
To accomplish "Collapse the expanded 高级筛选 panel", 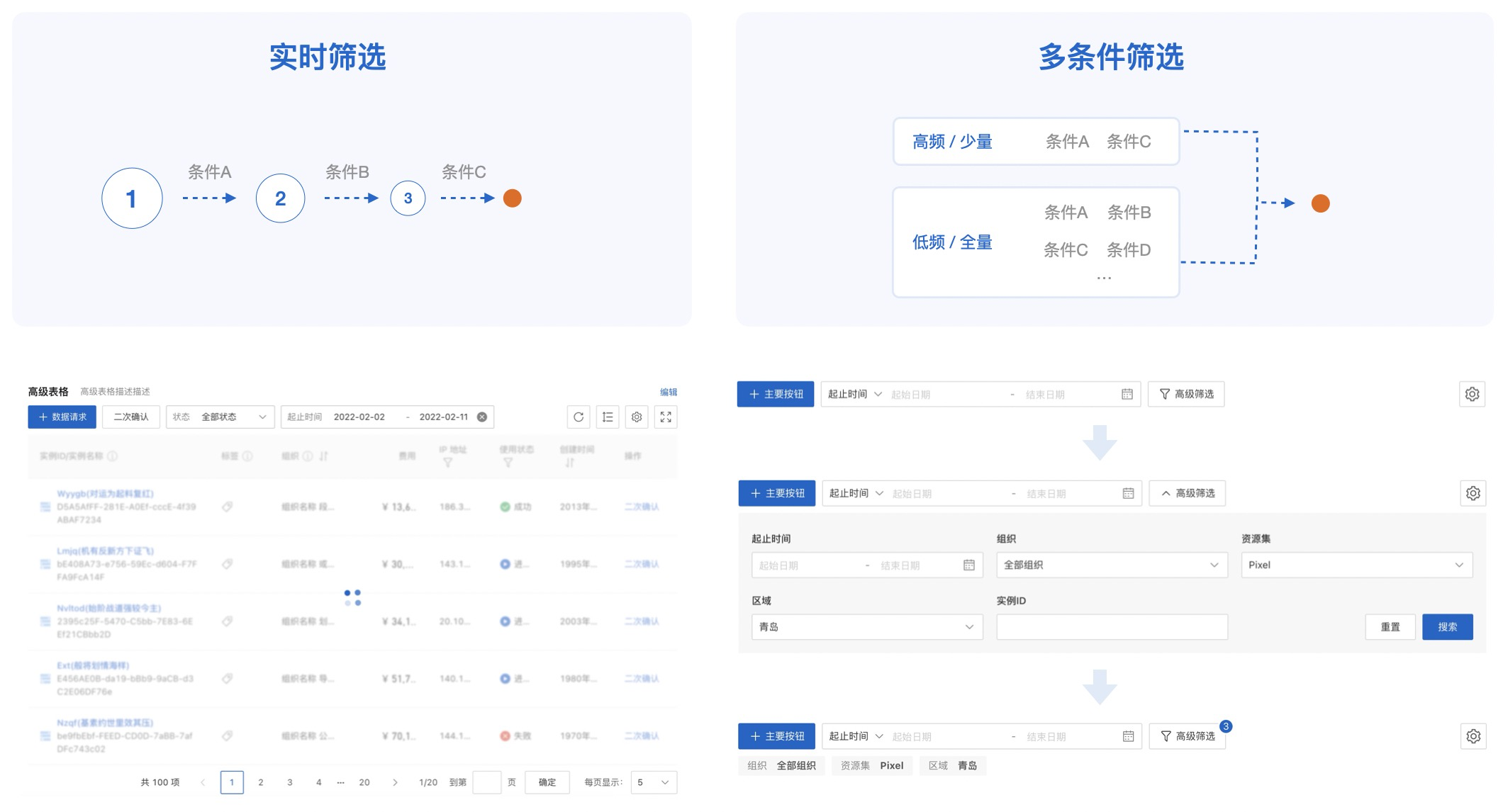I will coord(1188,493).
